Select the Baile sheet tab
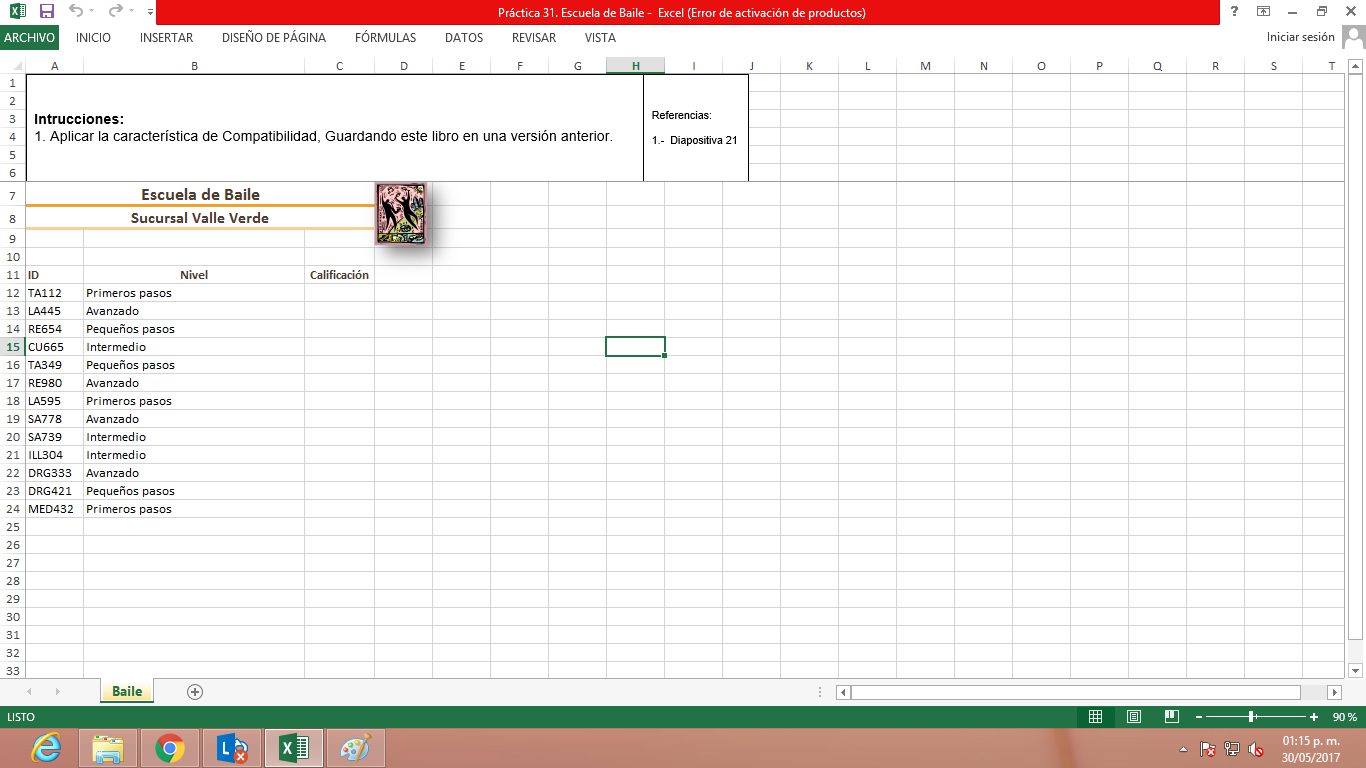 [x=127, y=692]
